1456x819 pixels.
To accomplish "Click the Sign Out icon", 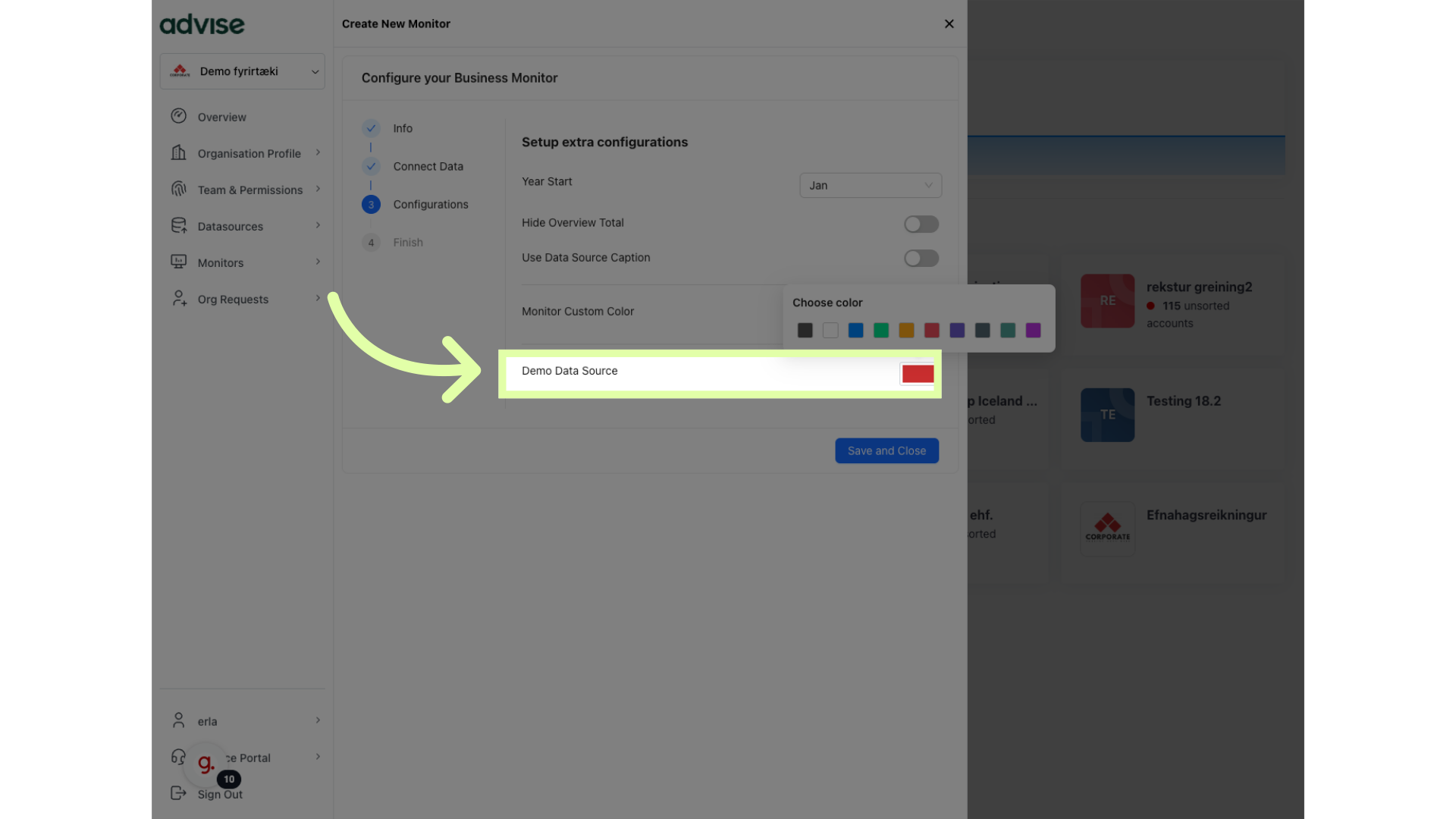I will (179, 793).
